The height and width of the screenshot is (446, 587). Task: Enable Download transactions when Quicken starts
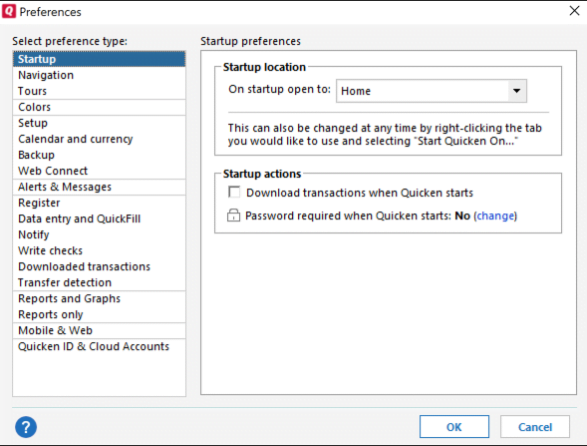coord(234,192)
